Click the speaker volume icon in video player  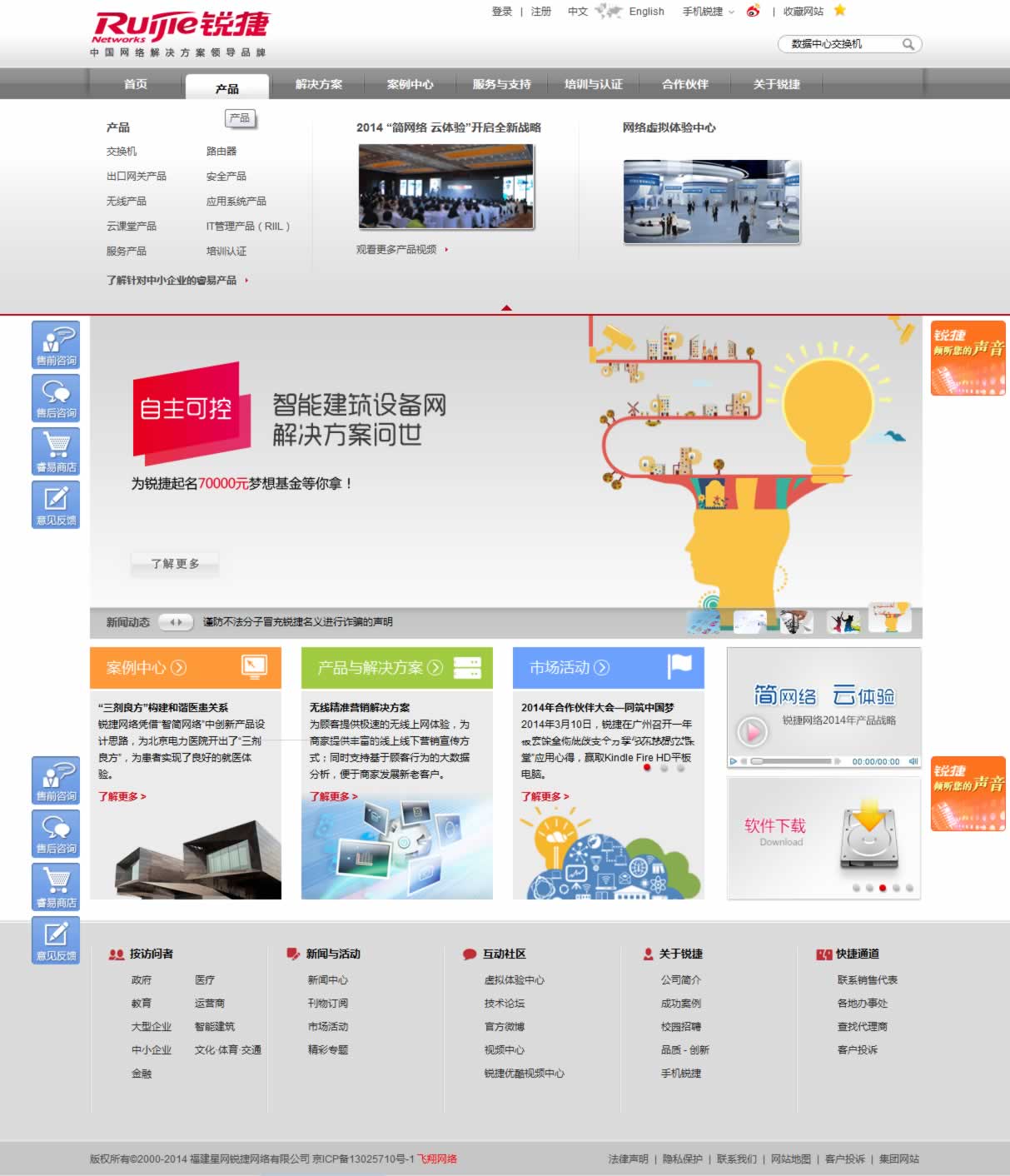(x=913, y=761)
